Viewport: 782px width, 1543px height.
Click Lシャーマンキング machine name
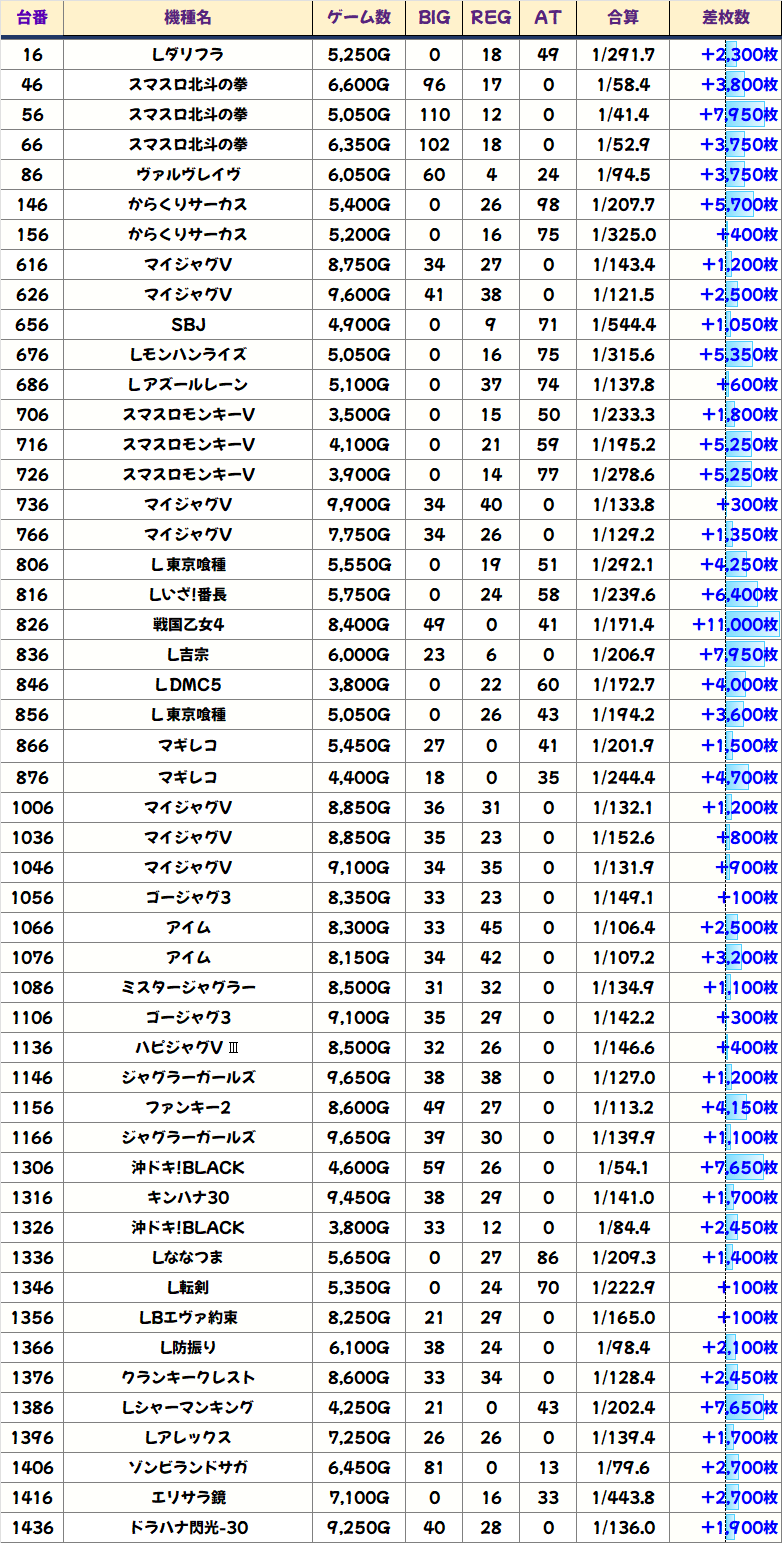[x=188, y=1408]
